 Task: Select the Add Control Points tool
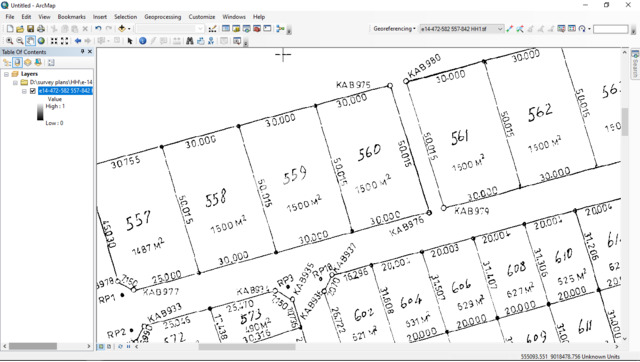coord(509,29)
